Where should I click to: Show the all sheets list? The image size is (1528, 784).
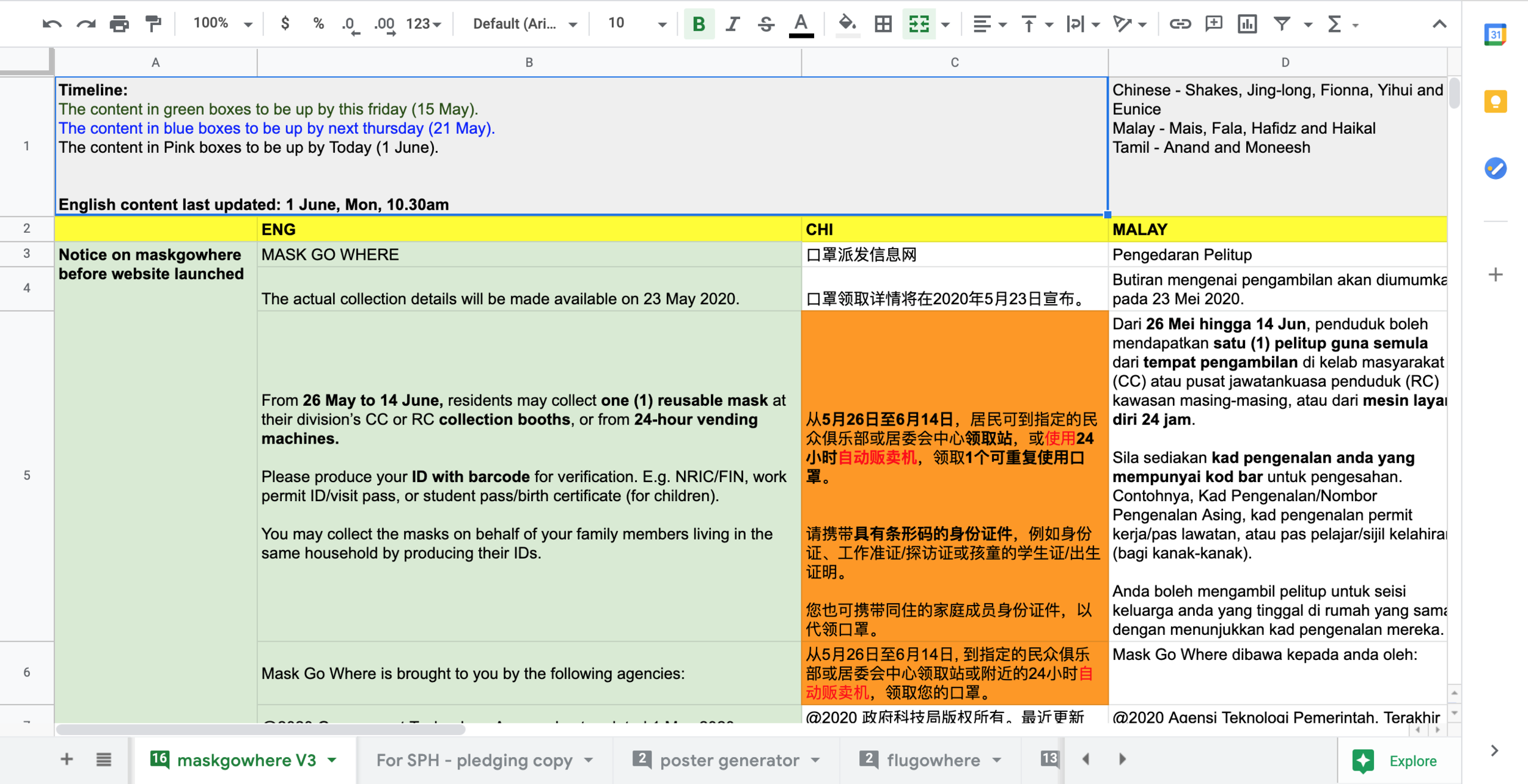click(x=104, y=760)
